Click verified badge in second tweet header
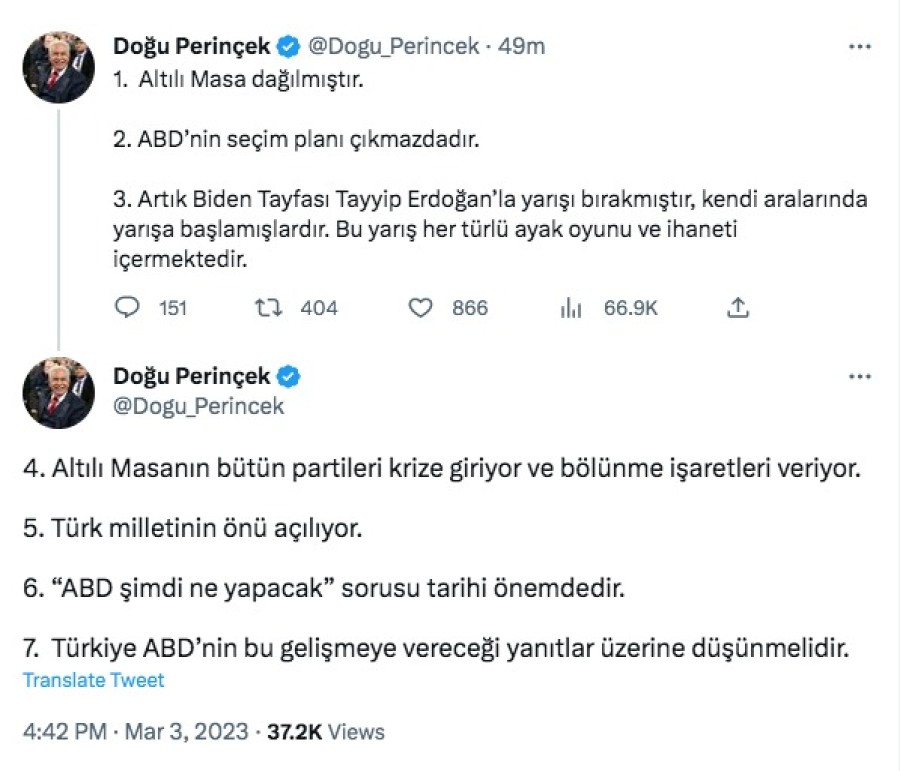This screenshot has width=900, height=771. pyautogui.click(x=288, y=377)
